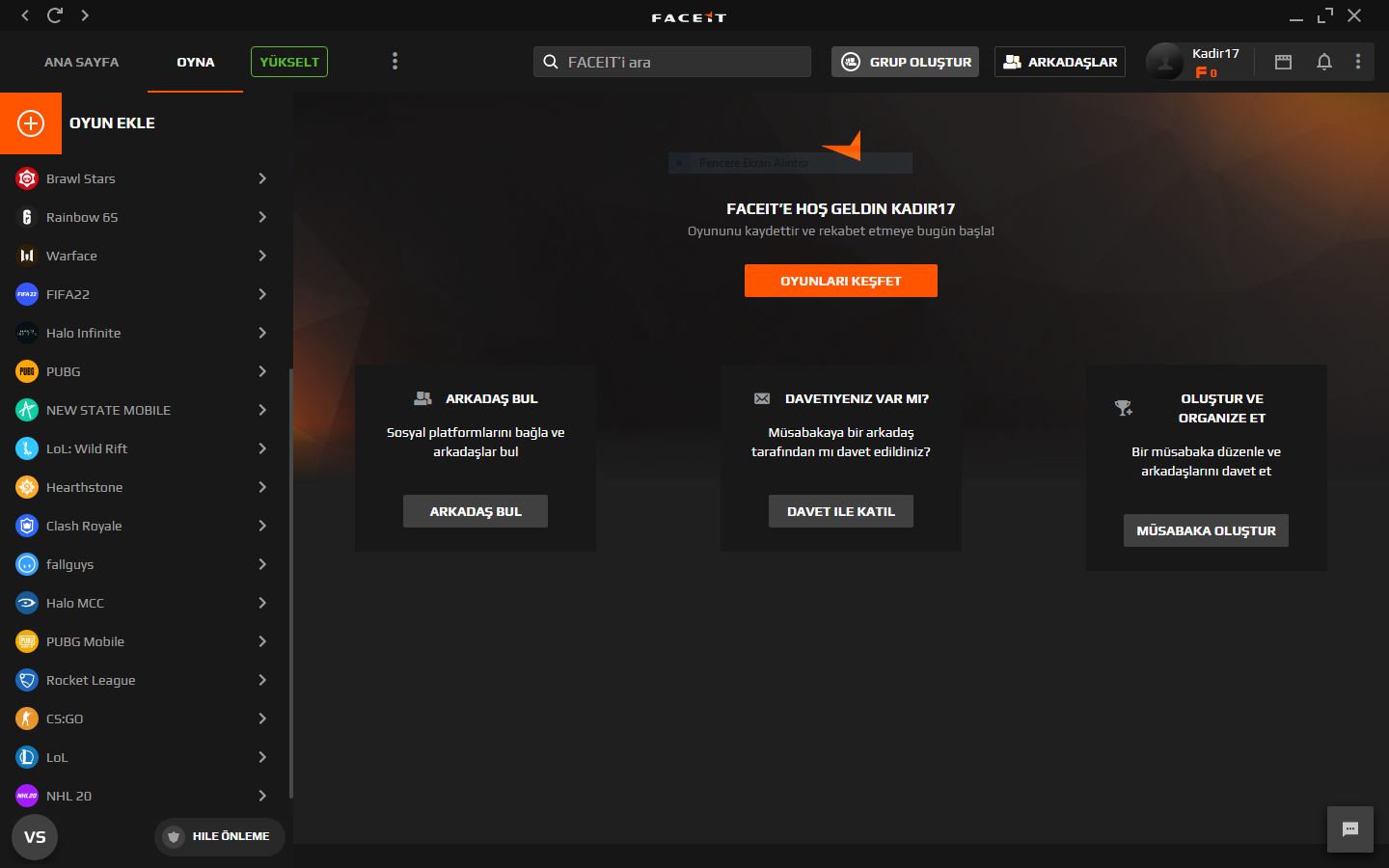Viewport: 1389px width, 868px height.
Task: Click the Halo MCC game icon
Action: (27, 603)
